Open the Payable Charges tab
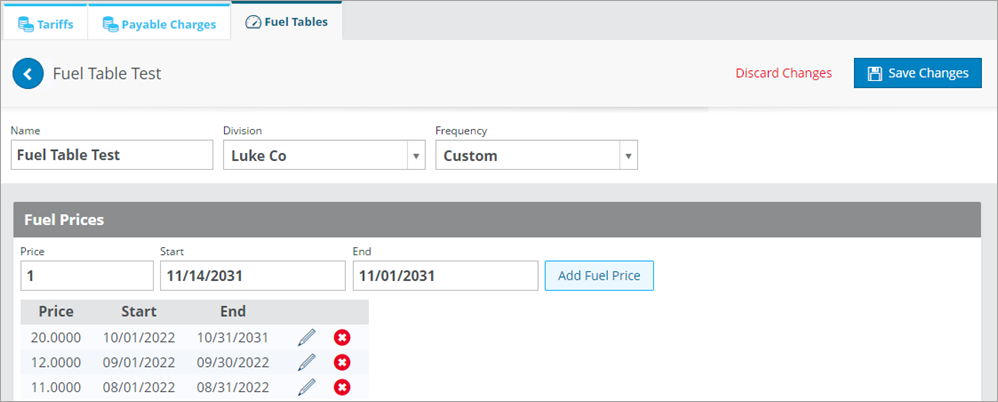 click(159, 24)
